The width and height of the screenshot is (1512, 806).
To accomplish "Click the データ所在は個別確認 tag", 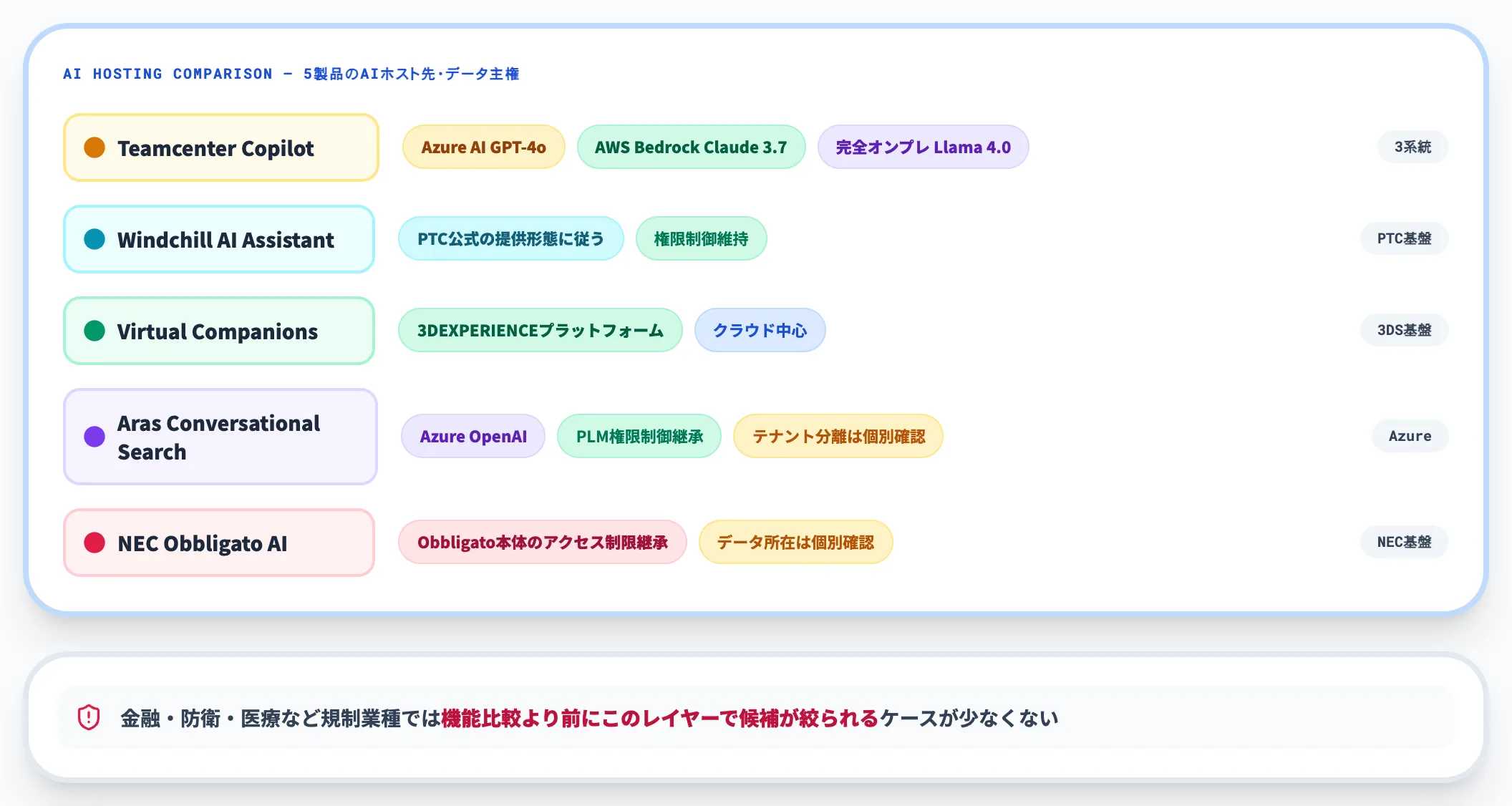I will pos(795,543).
